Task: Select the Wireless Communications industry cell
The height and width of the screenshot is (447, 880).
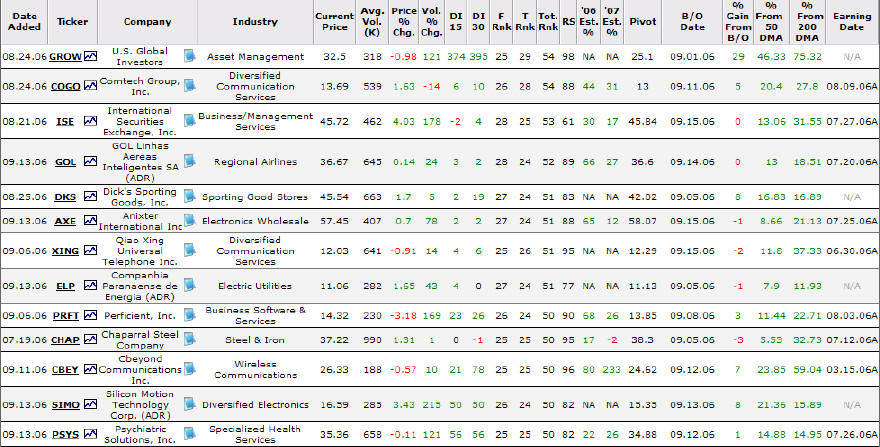Action: point(255,370)
